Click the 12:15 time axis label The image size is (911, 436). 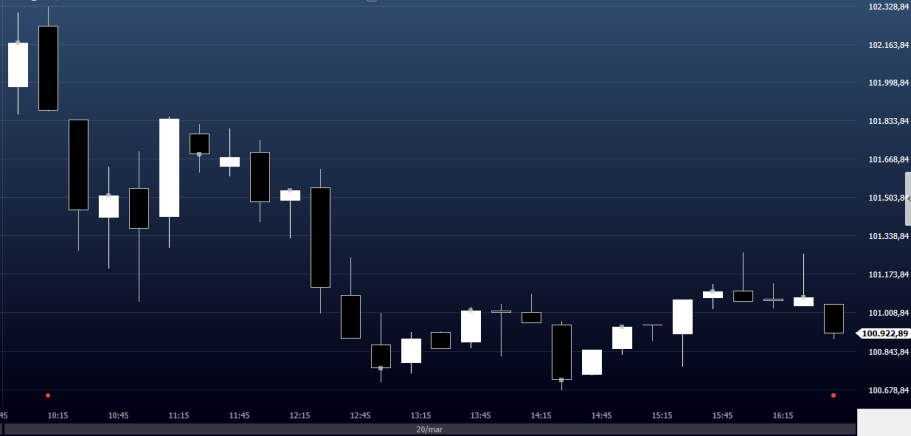pos(299,415)
